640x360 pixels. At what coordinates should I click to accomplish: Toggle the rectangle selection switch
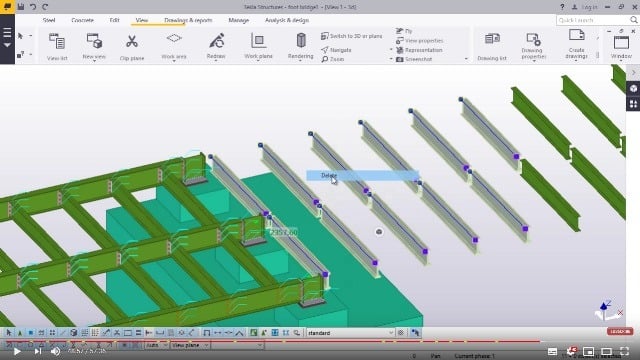pyautogui.click(x=128, y=333)
